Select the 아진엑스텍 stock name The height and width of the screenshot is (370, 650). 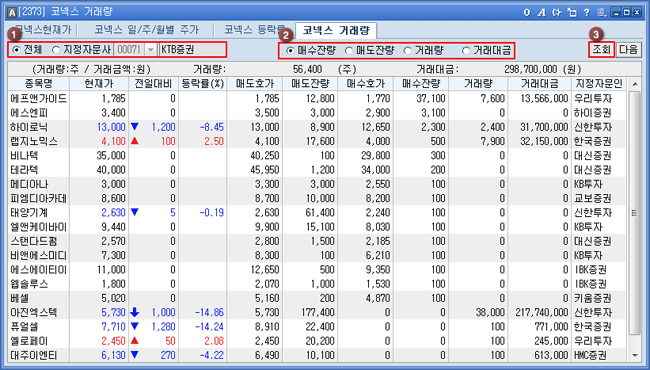point(34,312)
